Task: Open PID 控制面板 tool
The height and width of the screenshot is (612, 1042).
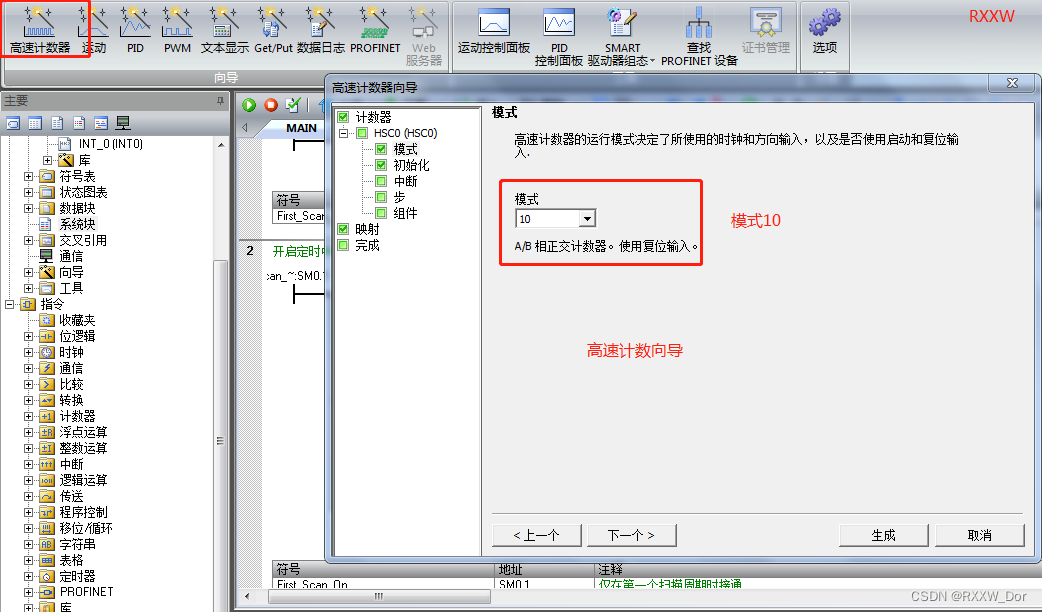Action: (x=559, y=37)
